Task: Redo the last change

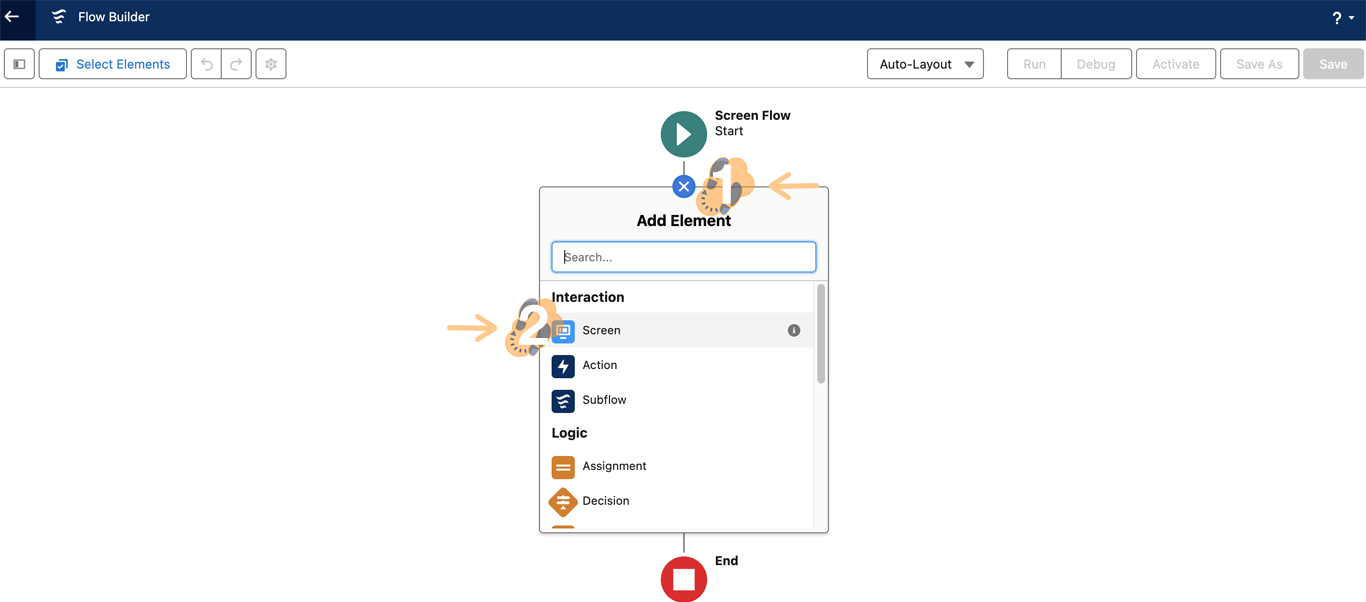Action: pos(236,64)
